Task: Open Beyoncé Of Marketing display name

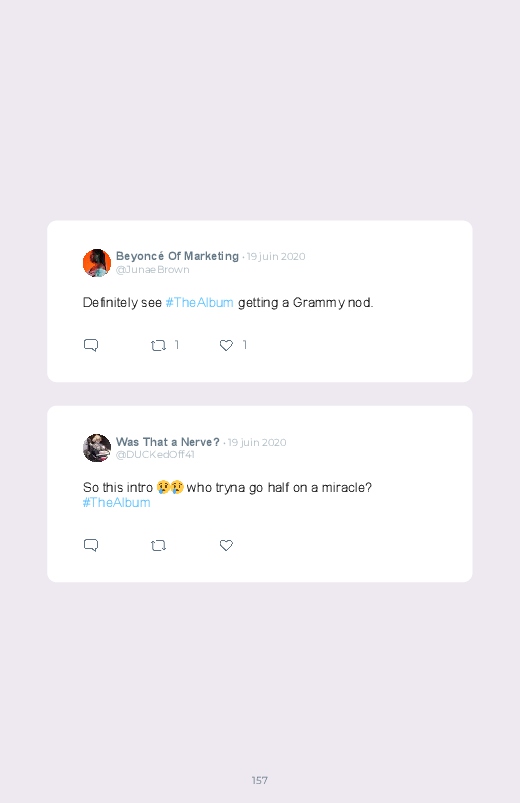Action: point(177,256)
